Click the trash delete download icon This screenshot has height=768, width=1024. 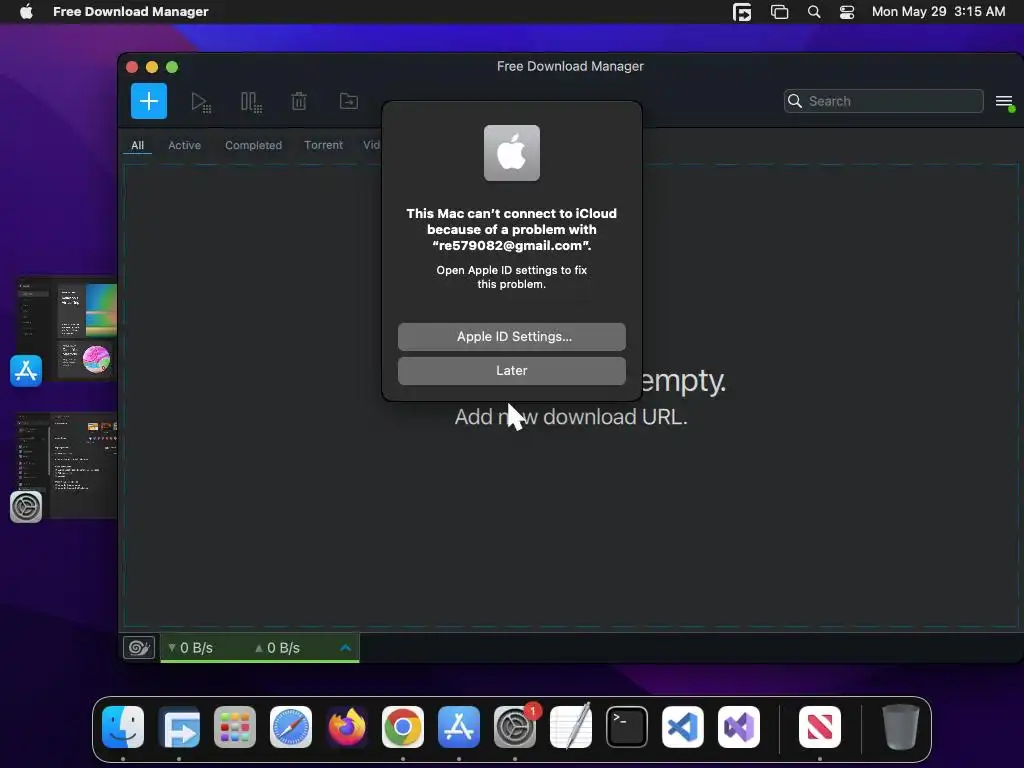[x=299, y=101]
